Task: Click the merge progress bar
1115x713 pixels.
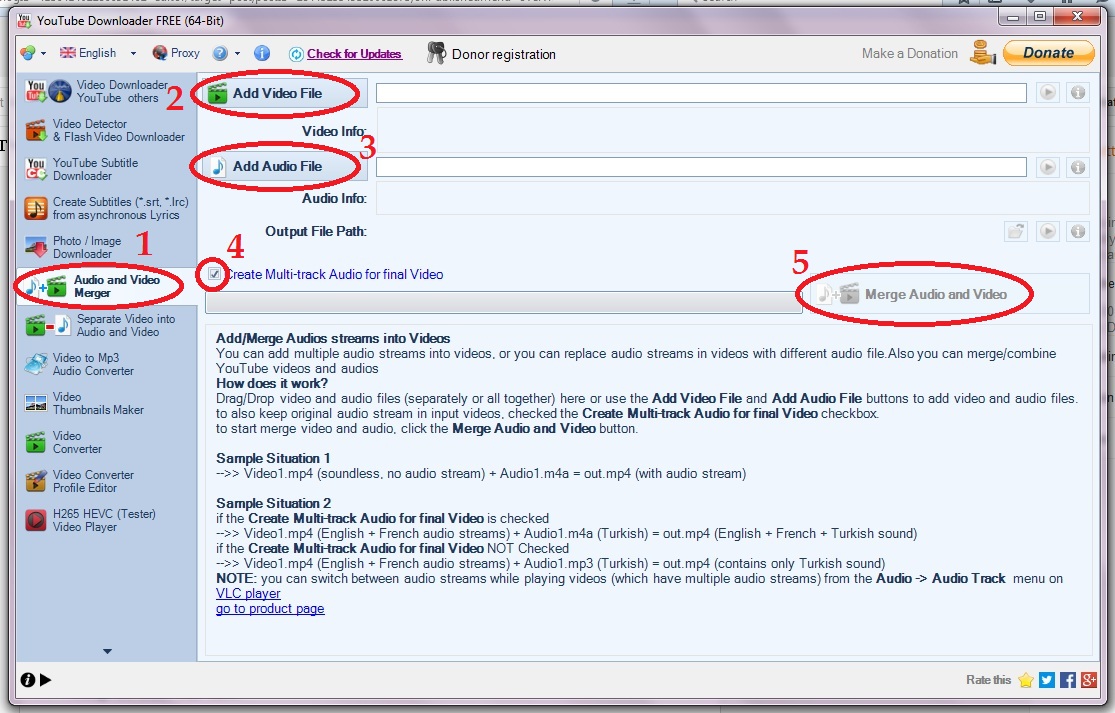Action: 503,302
